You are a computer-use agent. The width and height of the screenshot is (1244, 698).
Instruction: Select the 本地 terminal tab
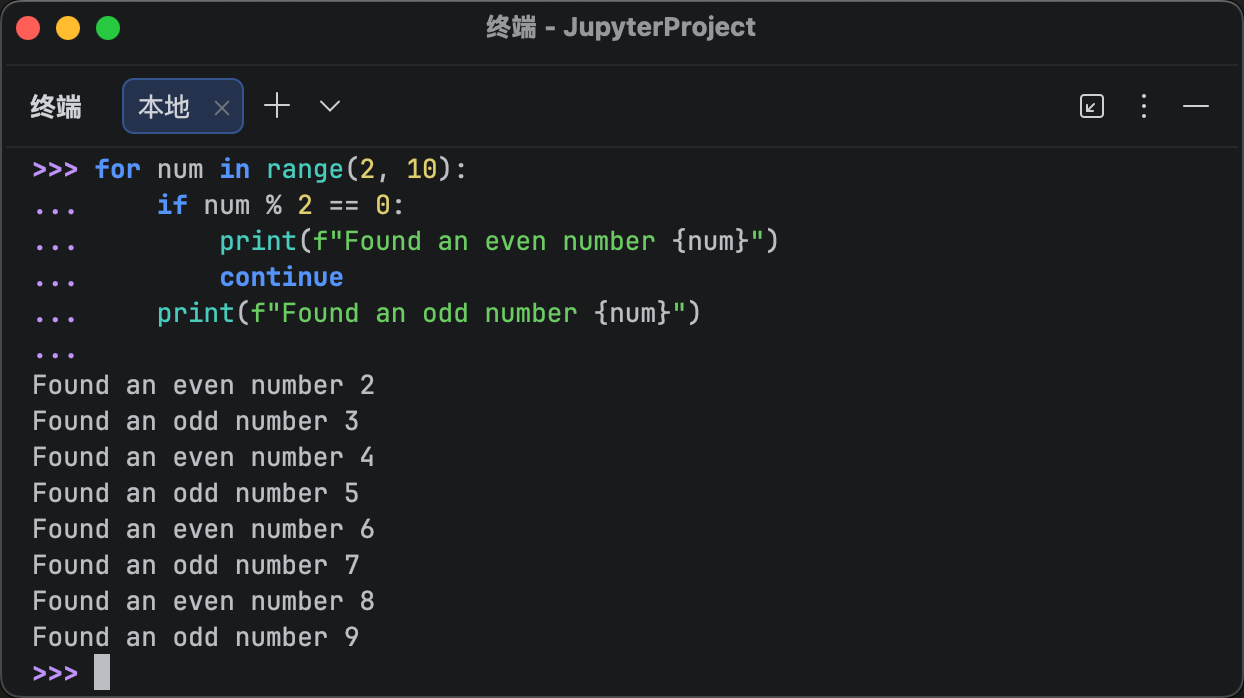[164, 107]
